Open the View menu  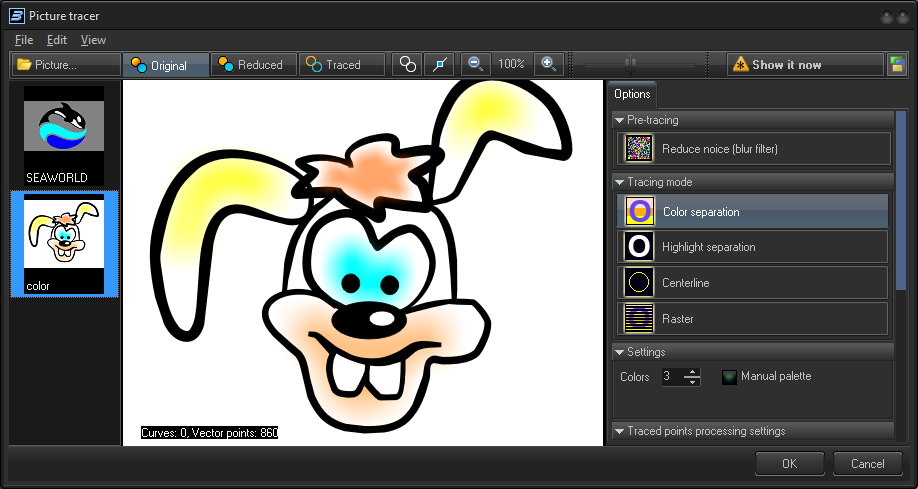tap(93, 40)
